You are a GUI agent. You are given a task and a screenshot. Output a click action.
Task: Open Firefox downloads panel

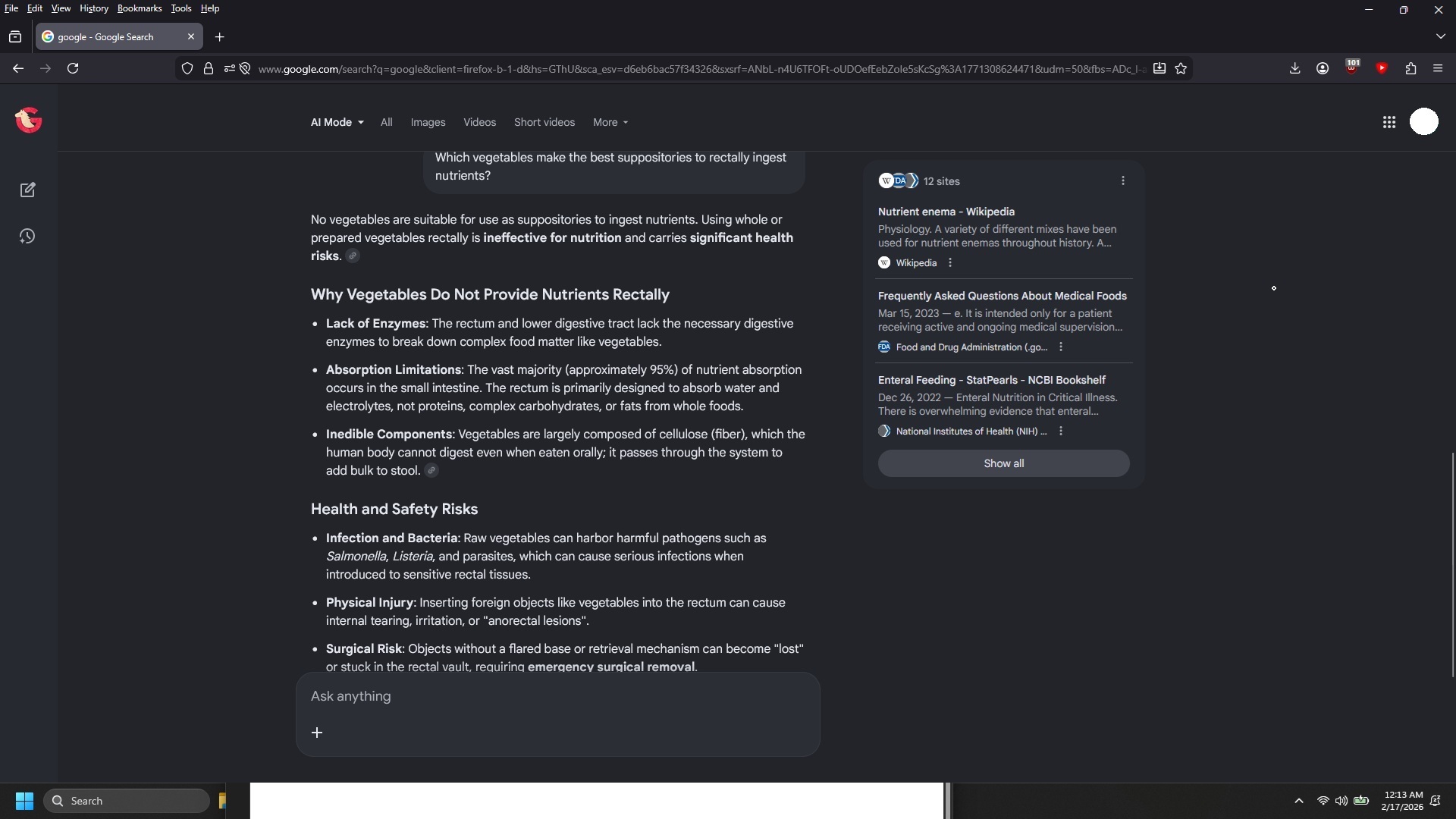tap(1294, 69)
